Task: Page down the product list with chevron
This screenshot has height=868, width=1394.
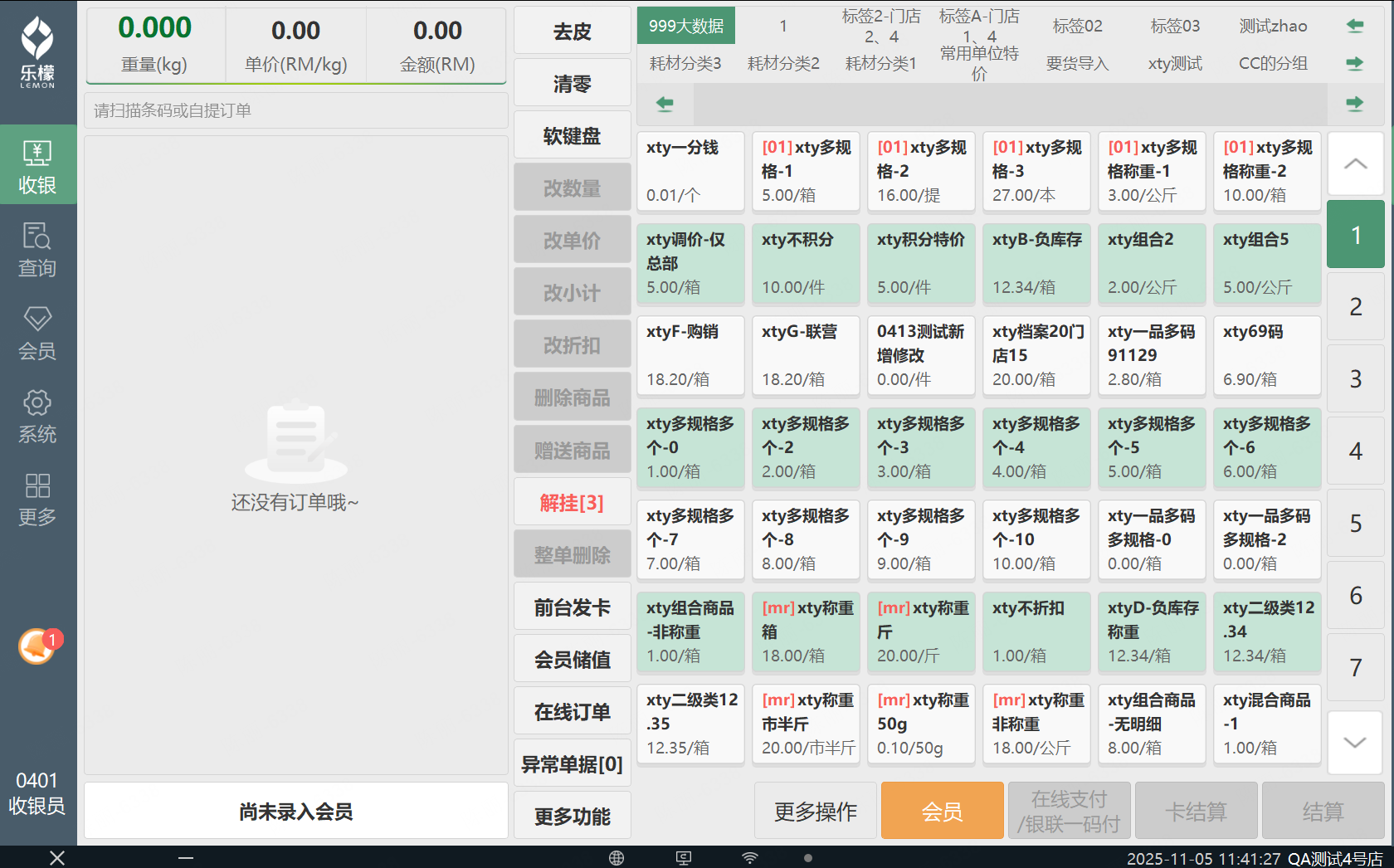Action: coord(1355,742)
